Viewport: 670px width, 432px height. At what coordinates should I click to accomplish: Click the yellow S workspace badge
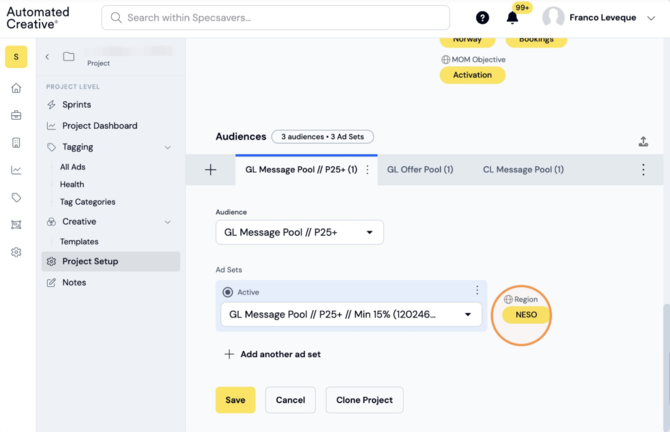16,57
